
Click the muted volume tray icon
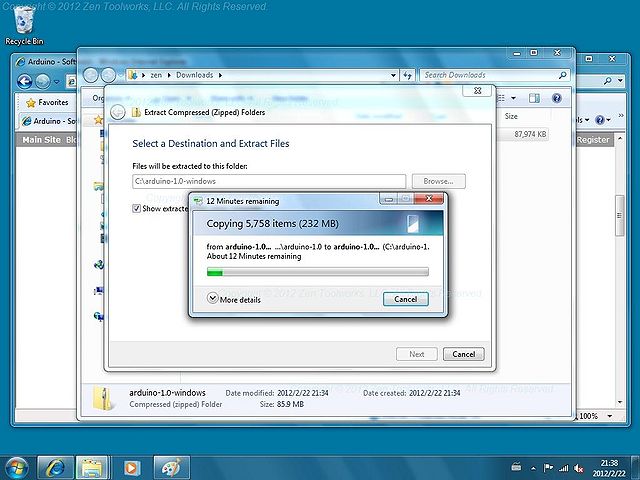[x=578, y=468]
